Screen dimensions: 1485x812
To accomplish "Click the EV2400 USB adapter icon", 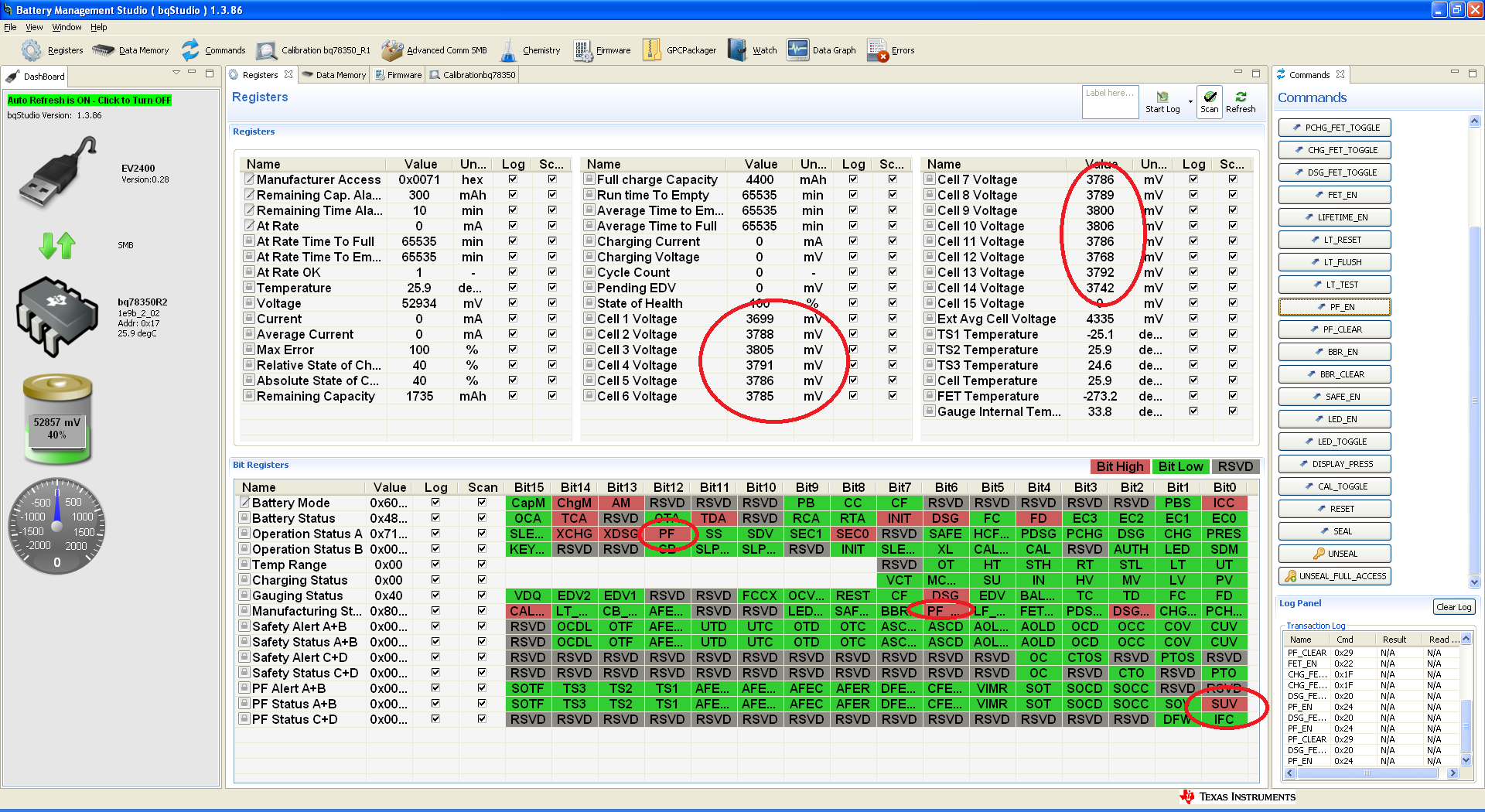I will (58, 172).
